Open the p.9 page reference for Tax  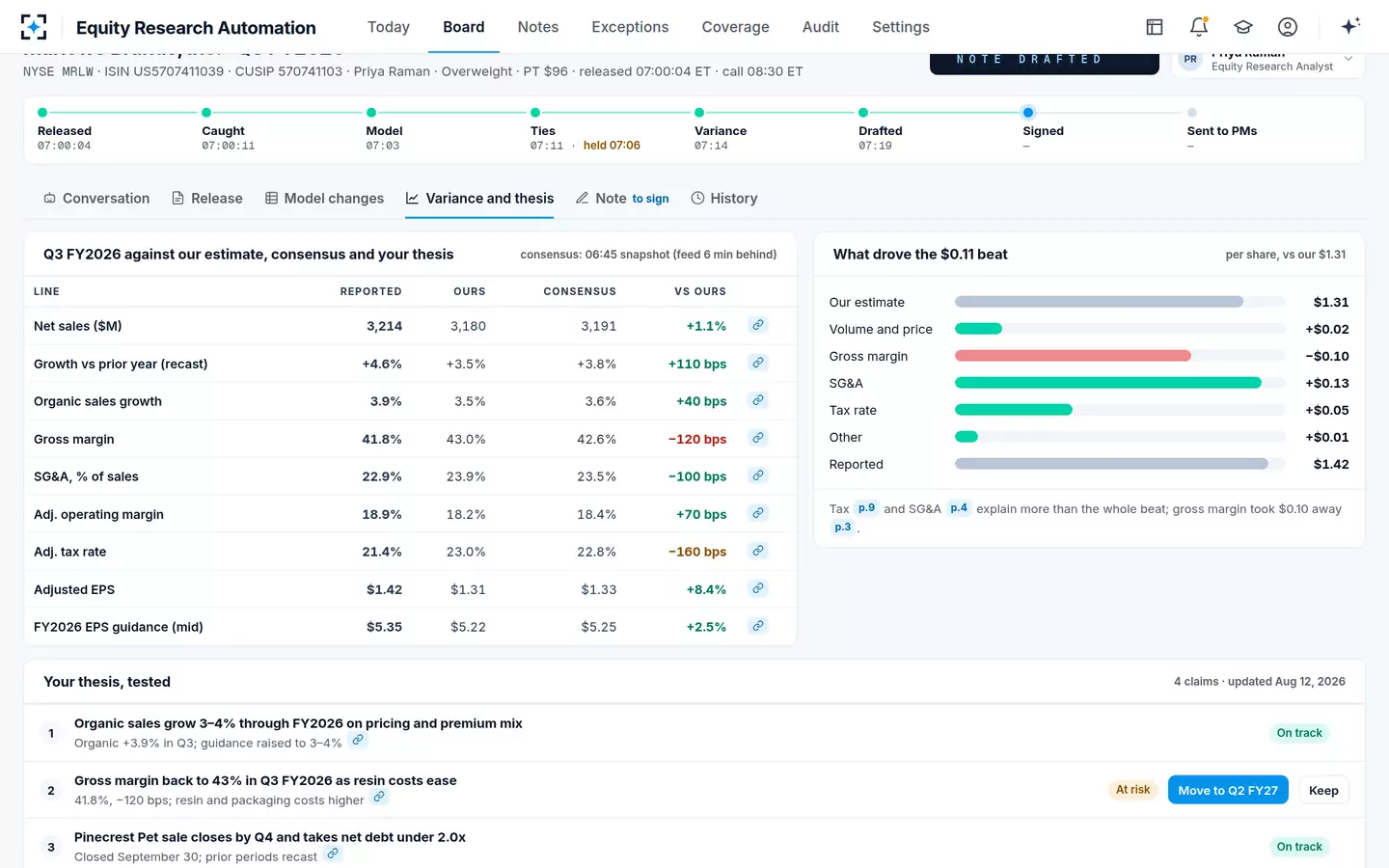(867, 508)
